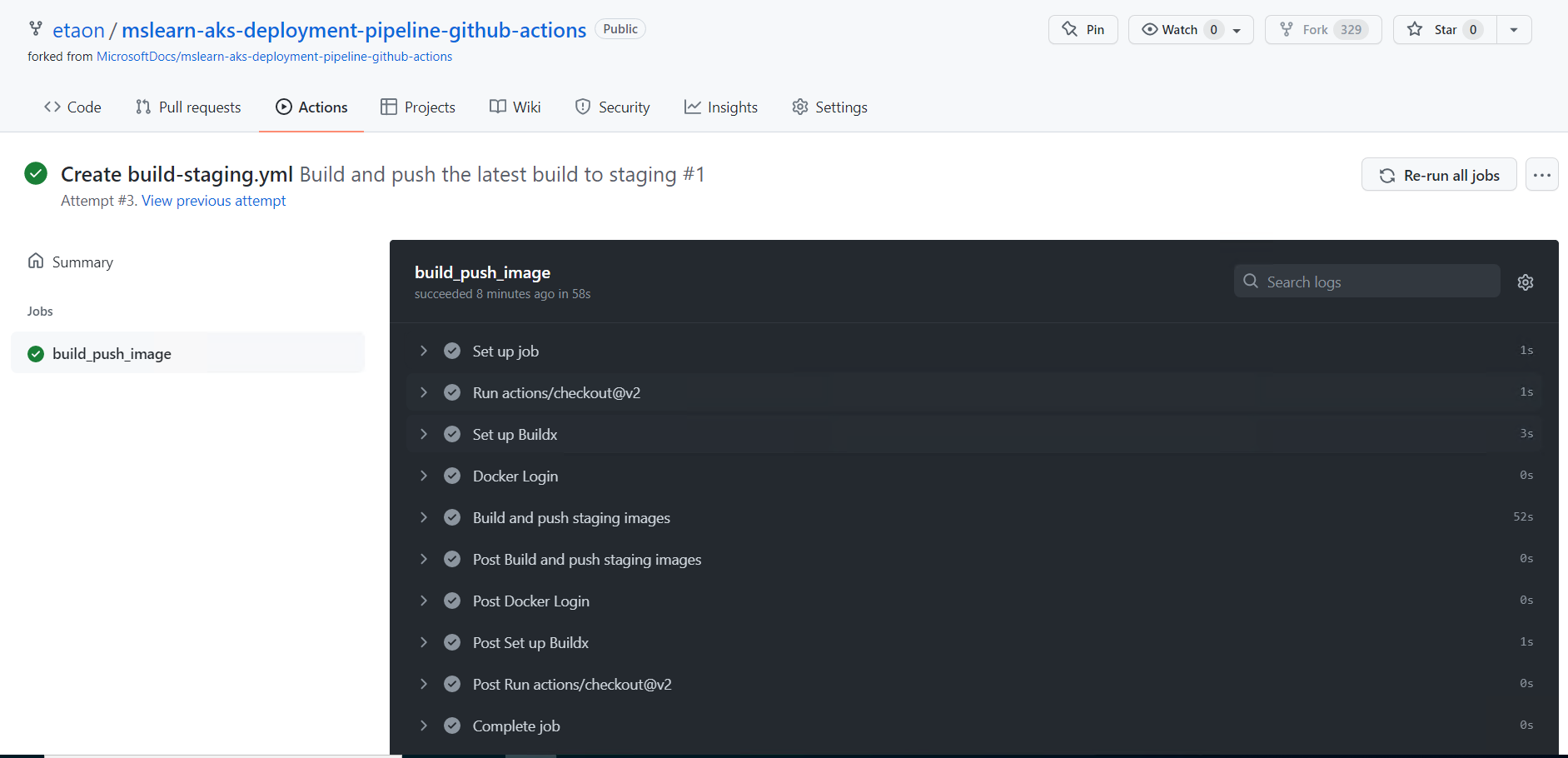Image resolution: width=1568 pixels, height=758 pixels.
Task: Click View previous attempt link
Action: tap(213, 201)
